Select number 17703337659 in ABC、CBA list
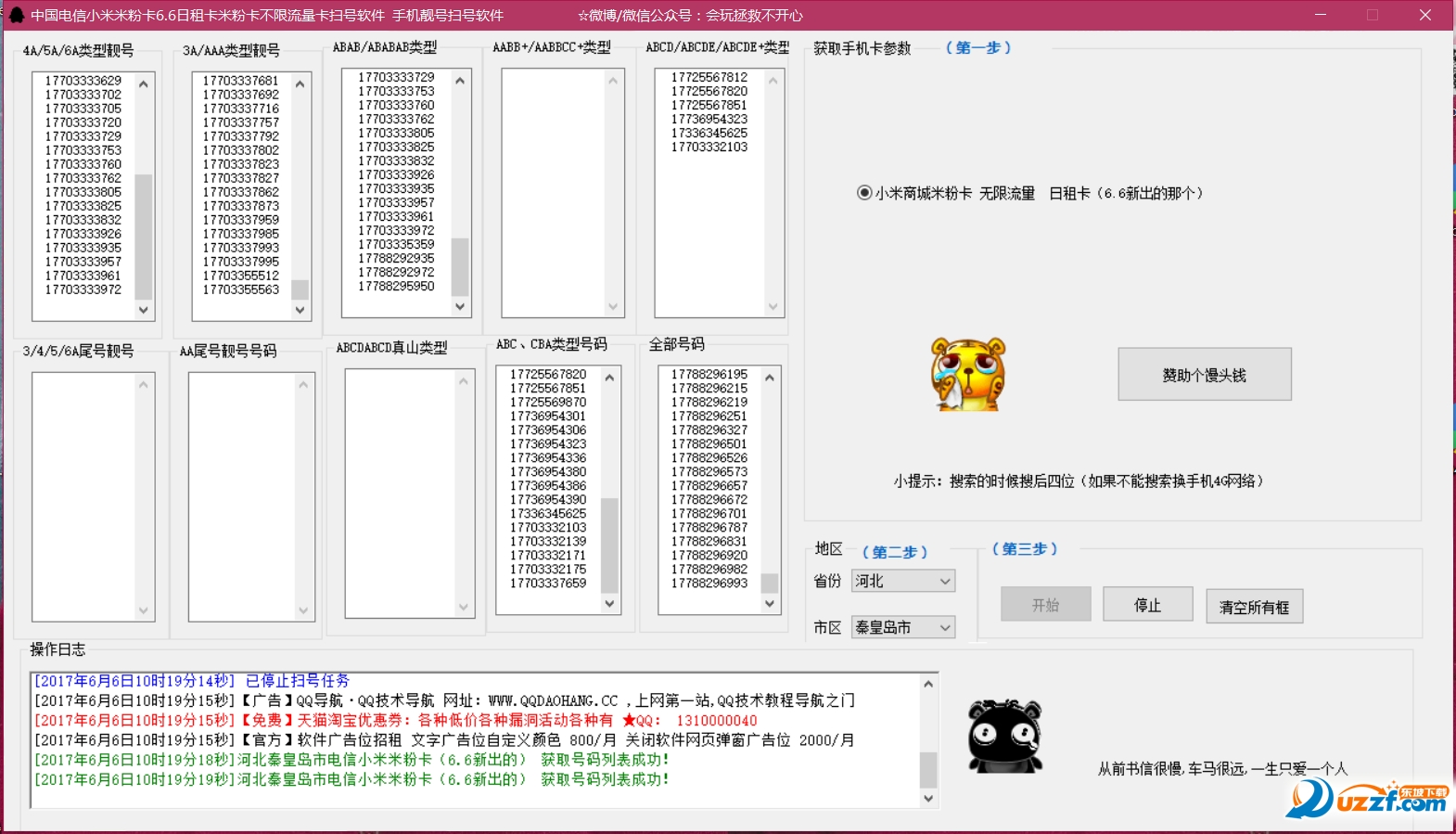This screenshot has width=1456, height=834. coord(548,583)
